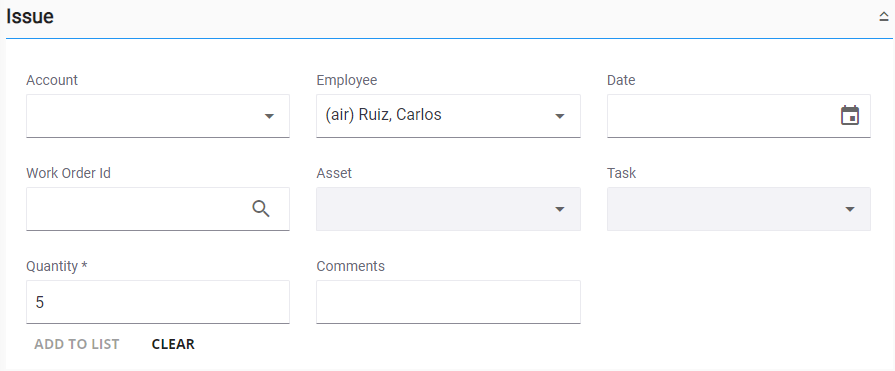Click the greyed-out Asset selection box
Image resolution: width=895 pixels, height=371 pixels.
pos(449,209)
